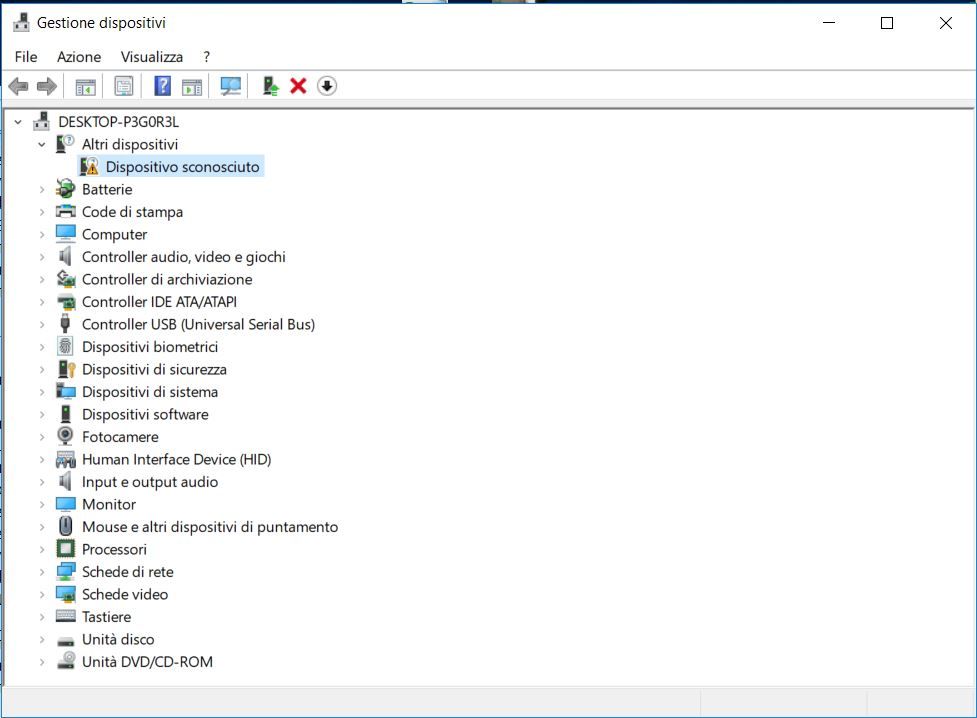The height and width of the screenshot is (718, 977).
Task: Expand the Monitor category
Action: click(x=42, y=504)
